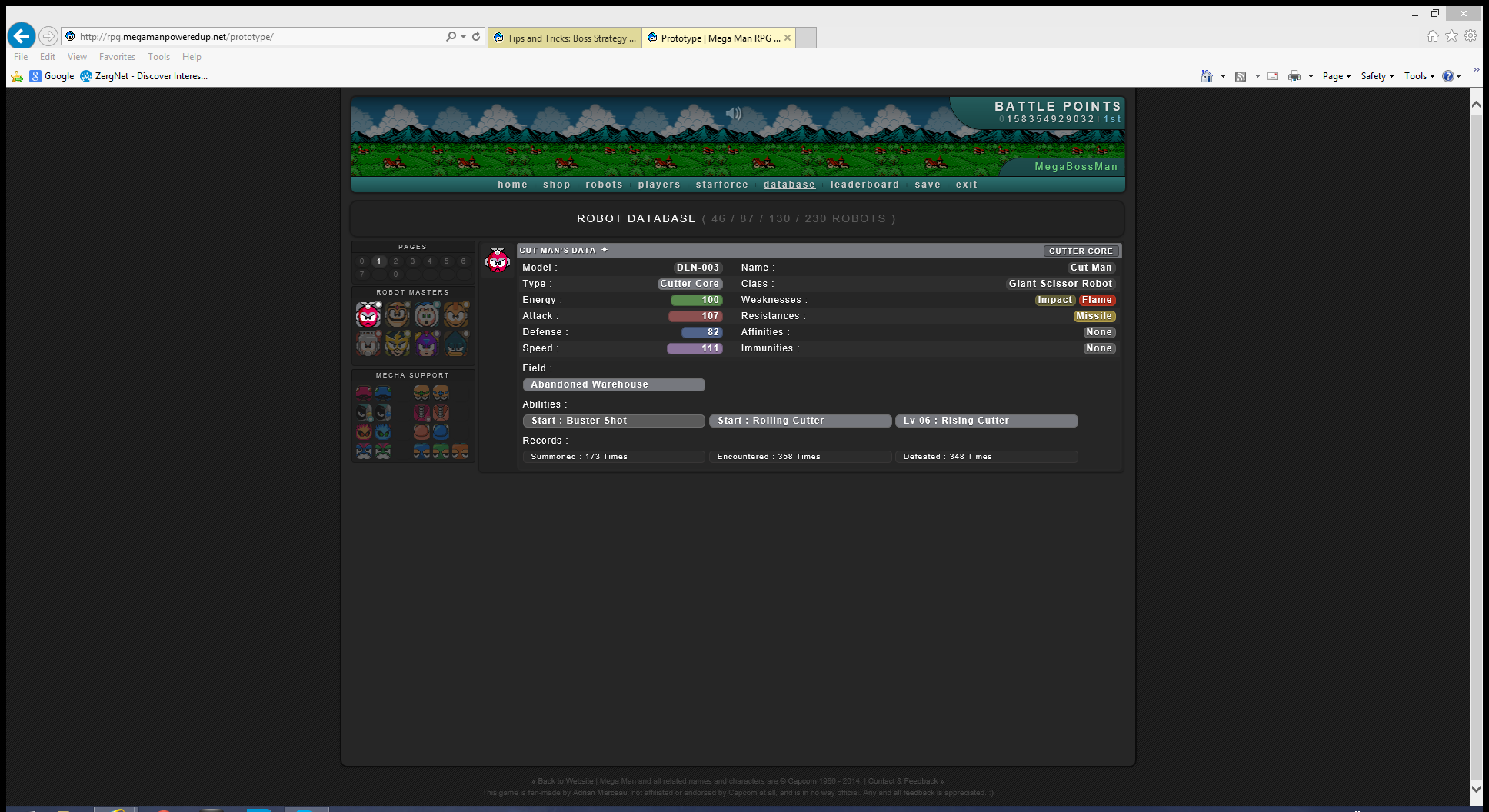Open the Favorites menu
This screenshot has height=812, width=1489.
[117, 57]
